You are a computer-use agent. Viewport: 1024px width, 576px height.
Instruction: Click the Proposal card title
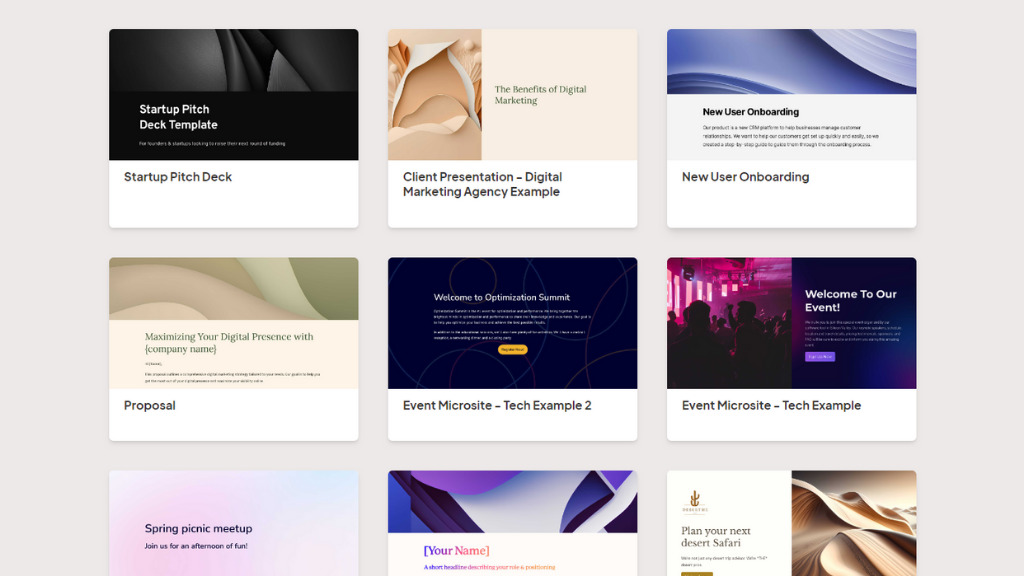(150, 406)
